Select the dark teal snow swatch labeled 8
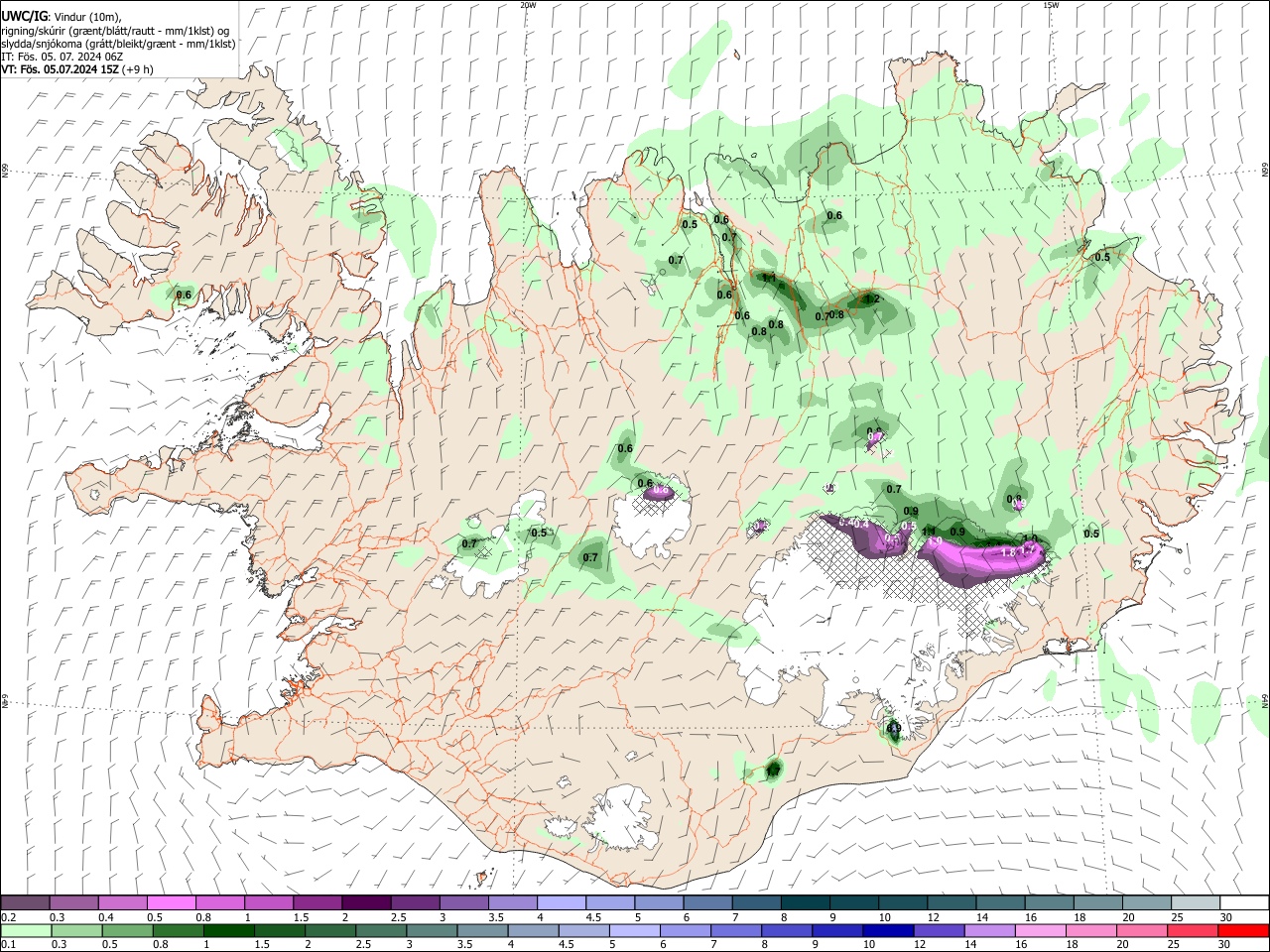1270x952 pixels. pos(805,902)
